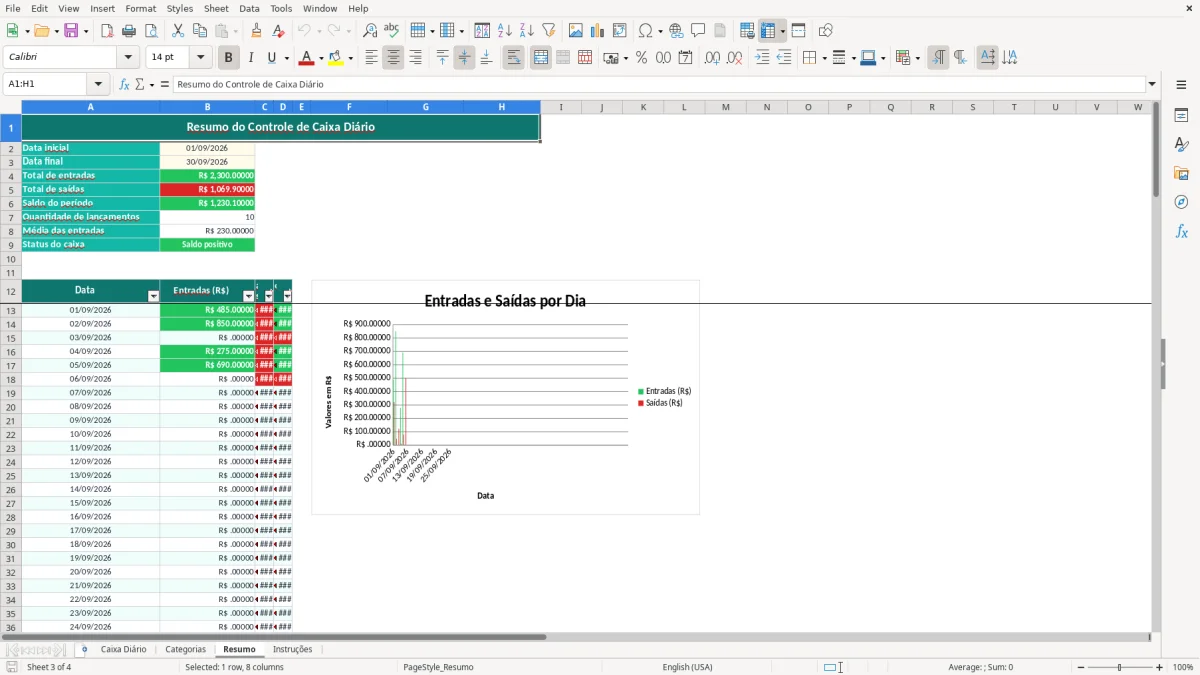Image resolution: width=1200 pixels, height=675 pixels.
Task: Click the zoom in plus button
Action: pos(1160,667)
